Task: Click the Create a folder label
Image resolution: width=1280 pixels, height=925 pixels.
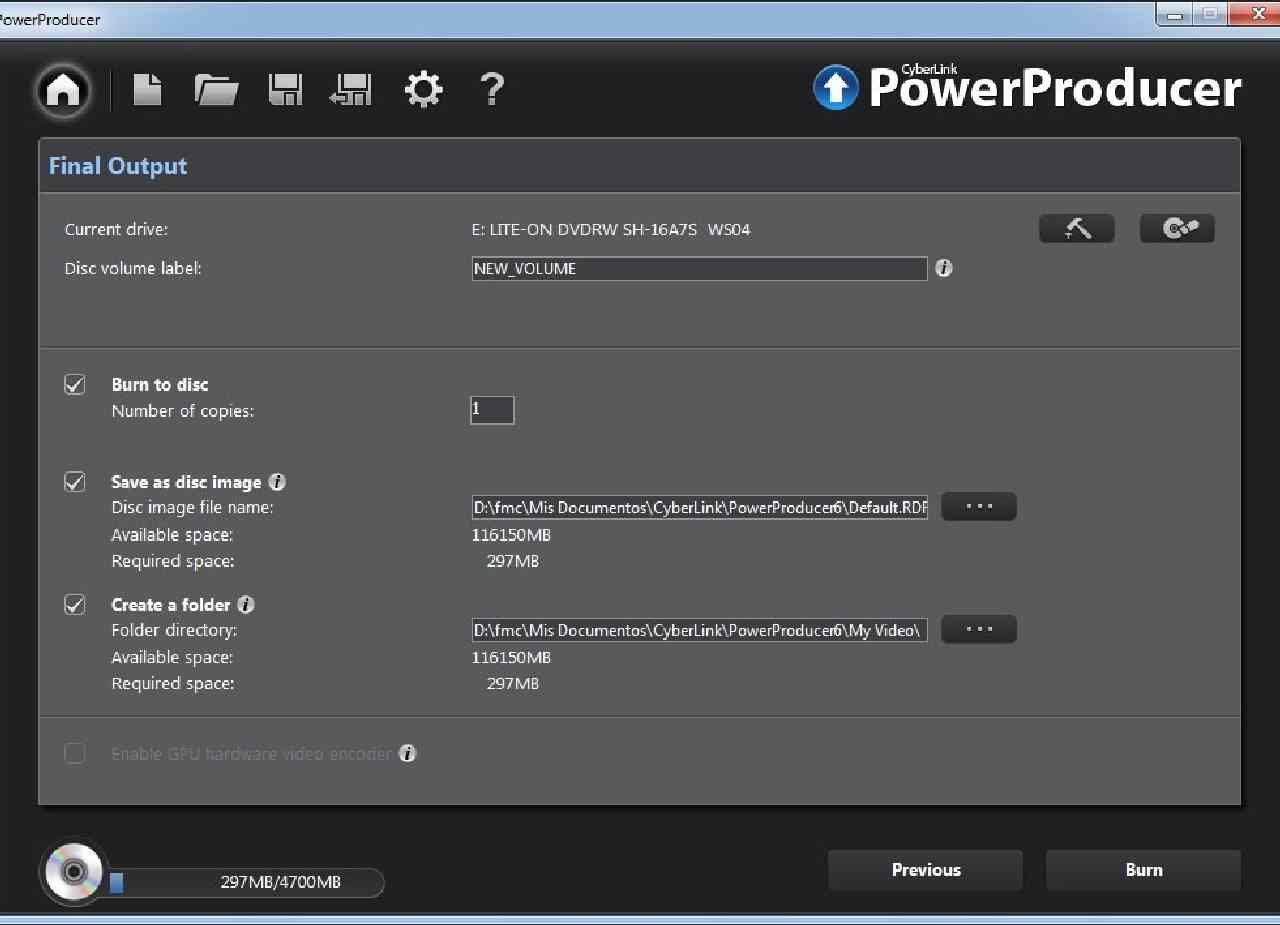Action: (x=171, y=604)
